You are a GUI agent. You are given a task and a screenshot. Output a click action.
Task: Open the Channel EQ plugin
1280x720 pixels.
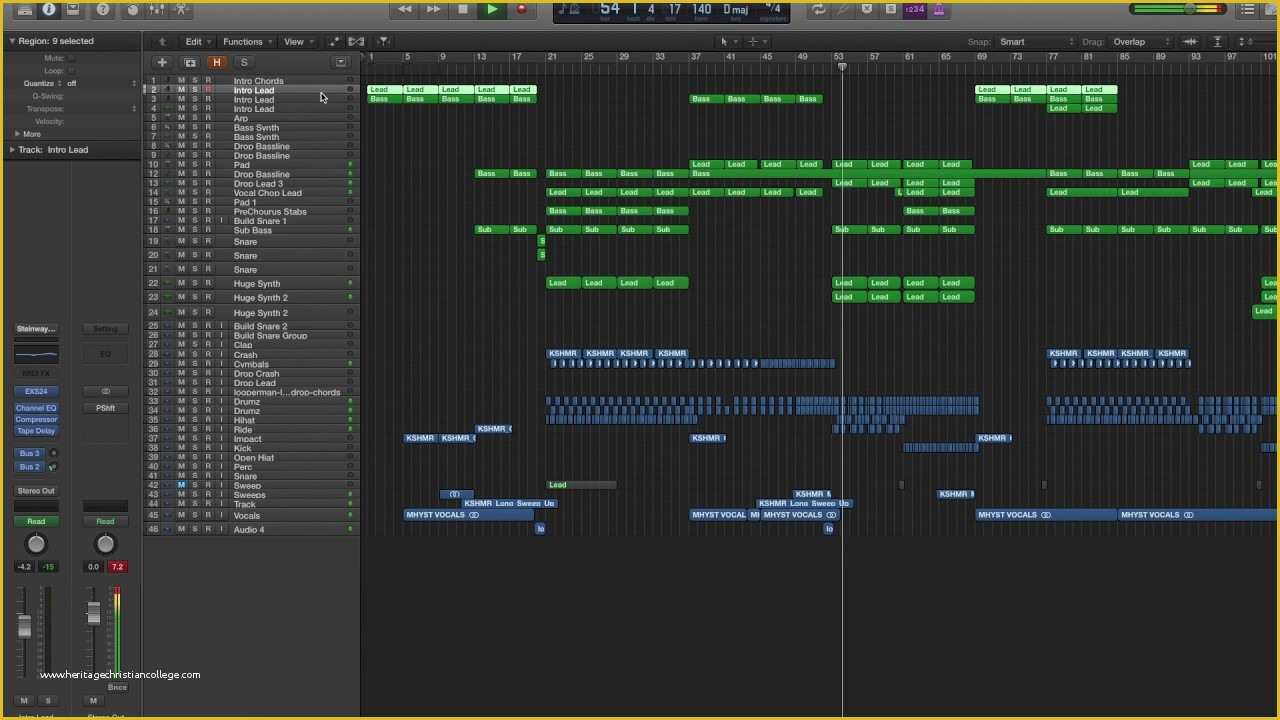coord(36,408)
